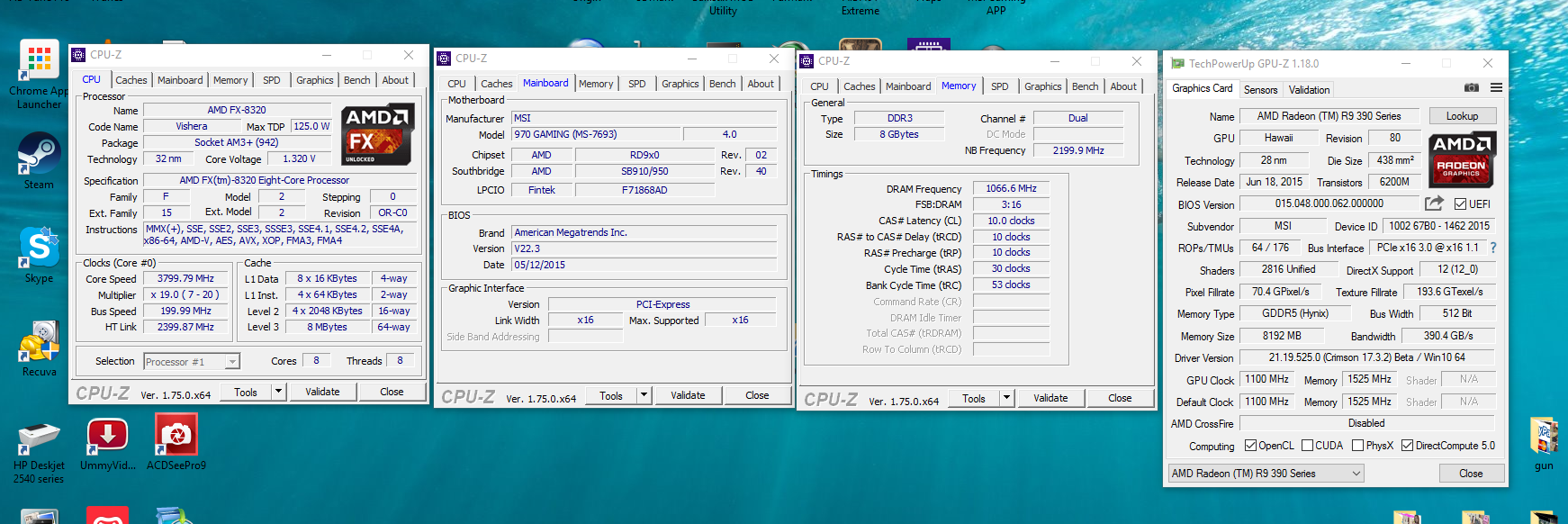Click the Name field showing AMD FX-8320
Viewport: 1568px width, 524px height.
pos(237,110)
